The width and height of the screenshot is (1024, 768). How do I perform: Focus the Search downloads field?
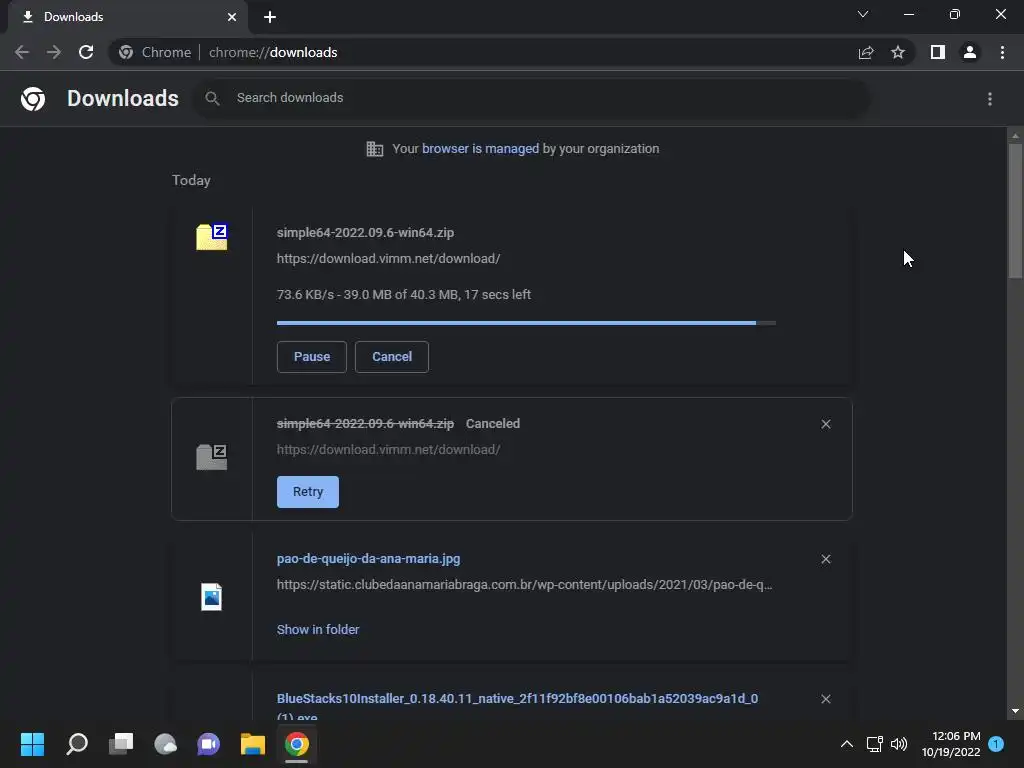point(531,99)
